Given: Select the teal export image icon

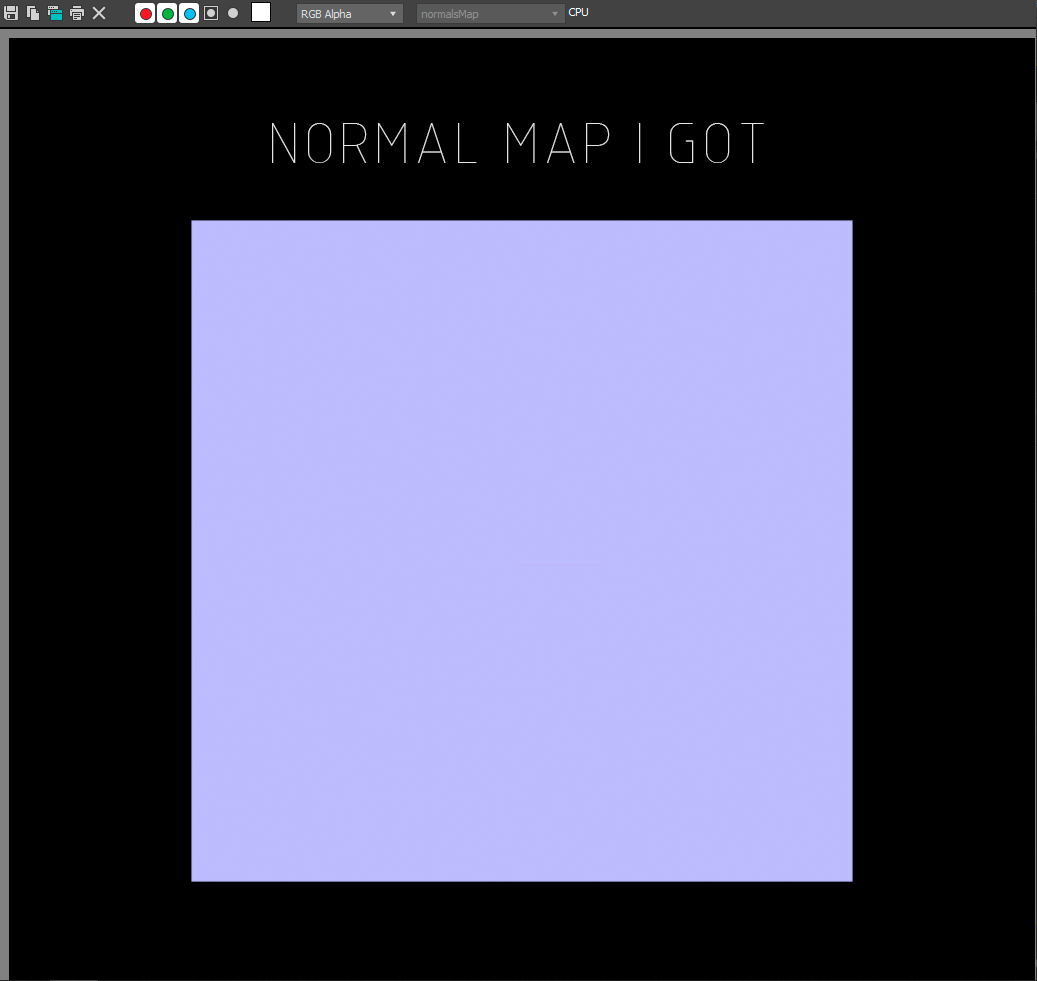Looking at the screenshot, I should click(x=55, y=13).
